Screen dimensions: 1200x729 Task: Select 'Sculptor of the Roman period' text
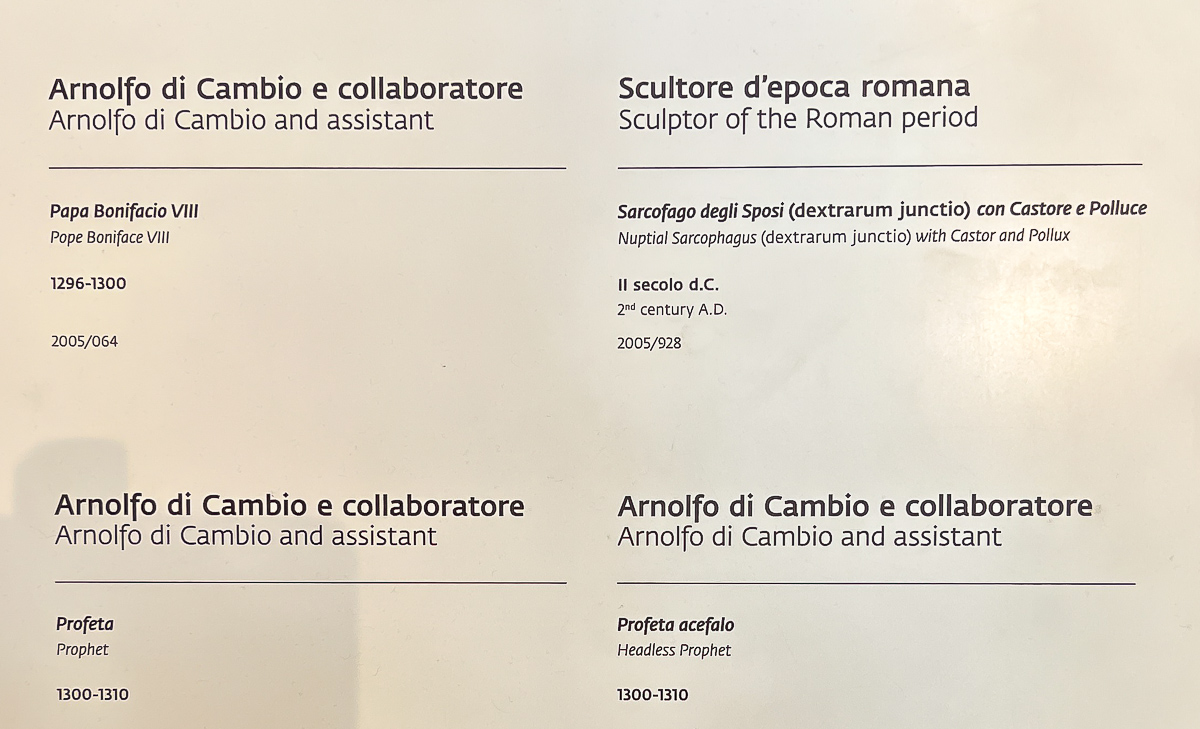tap(798, 119)
